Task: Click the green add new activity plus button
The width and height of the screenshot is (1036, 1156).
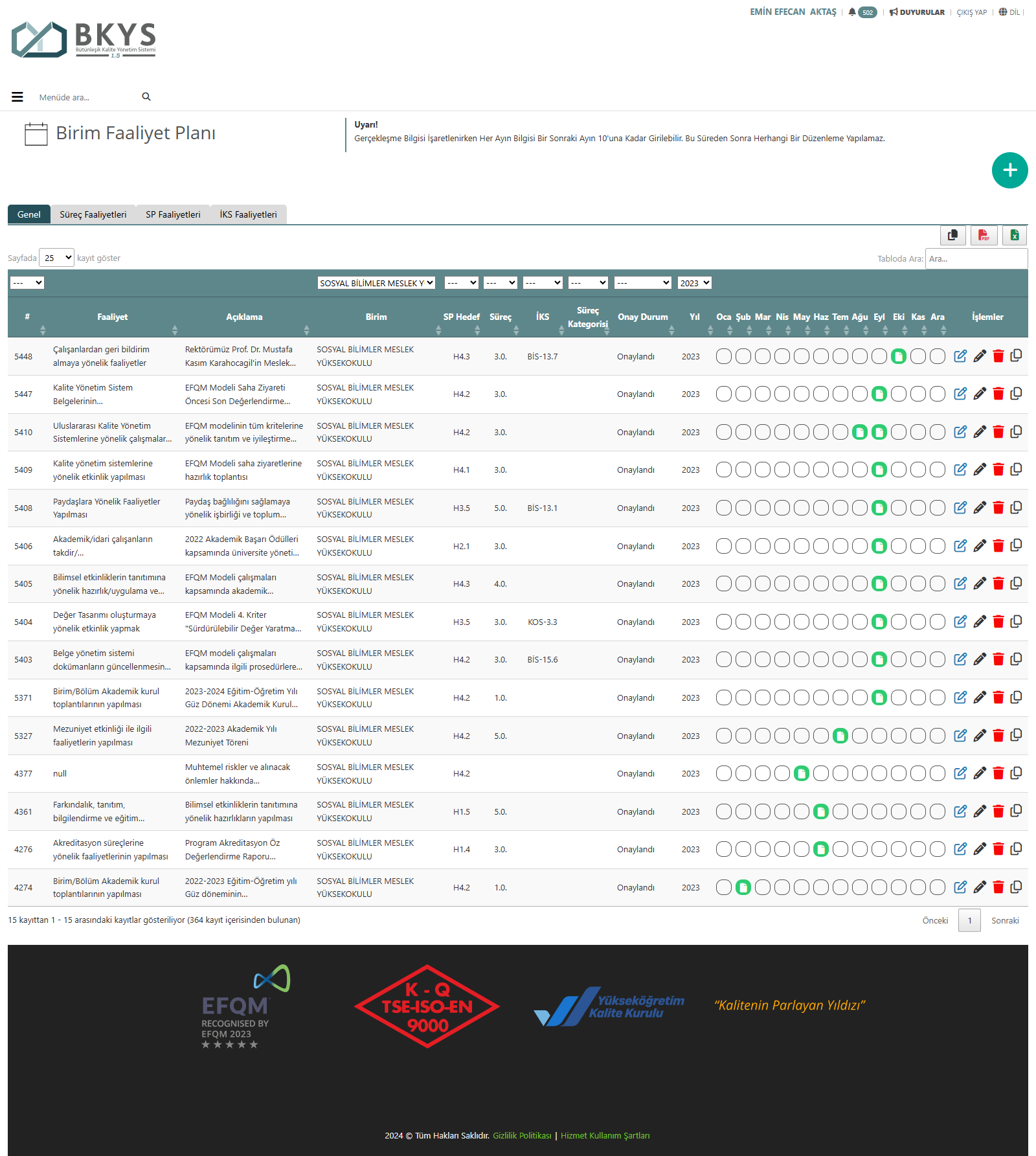Action: click(x=1009, y=170)
